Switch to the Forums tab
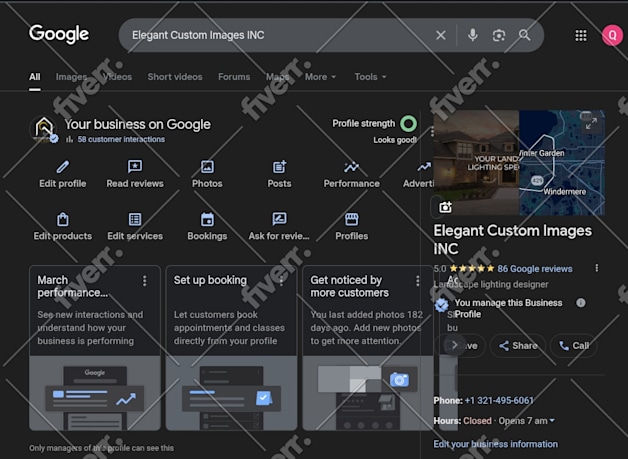 click(x=234, y=77)
